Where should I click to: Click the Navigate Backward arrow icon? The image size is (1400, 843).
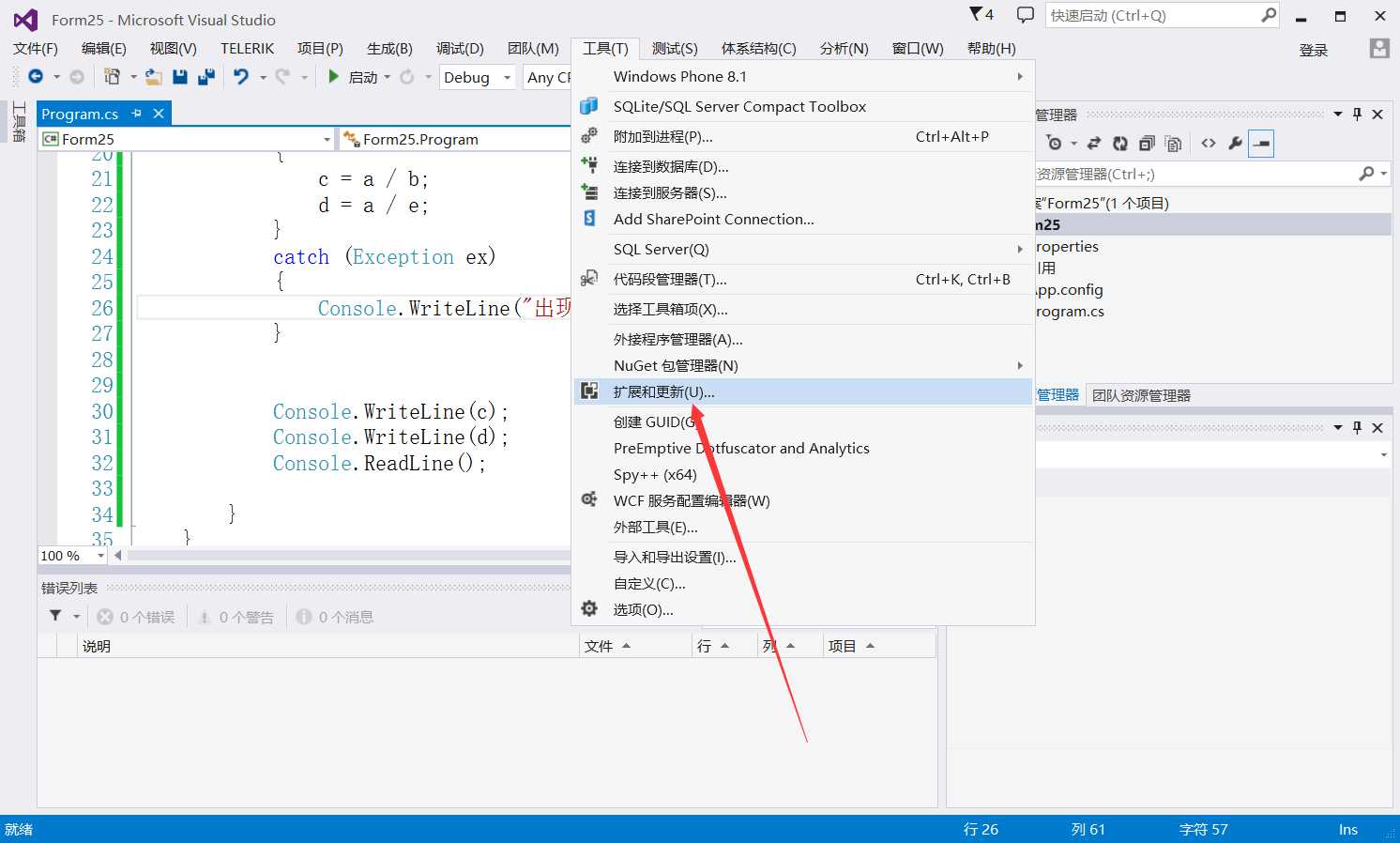(36, 77)
